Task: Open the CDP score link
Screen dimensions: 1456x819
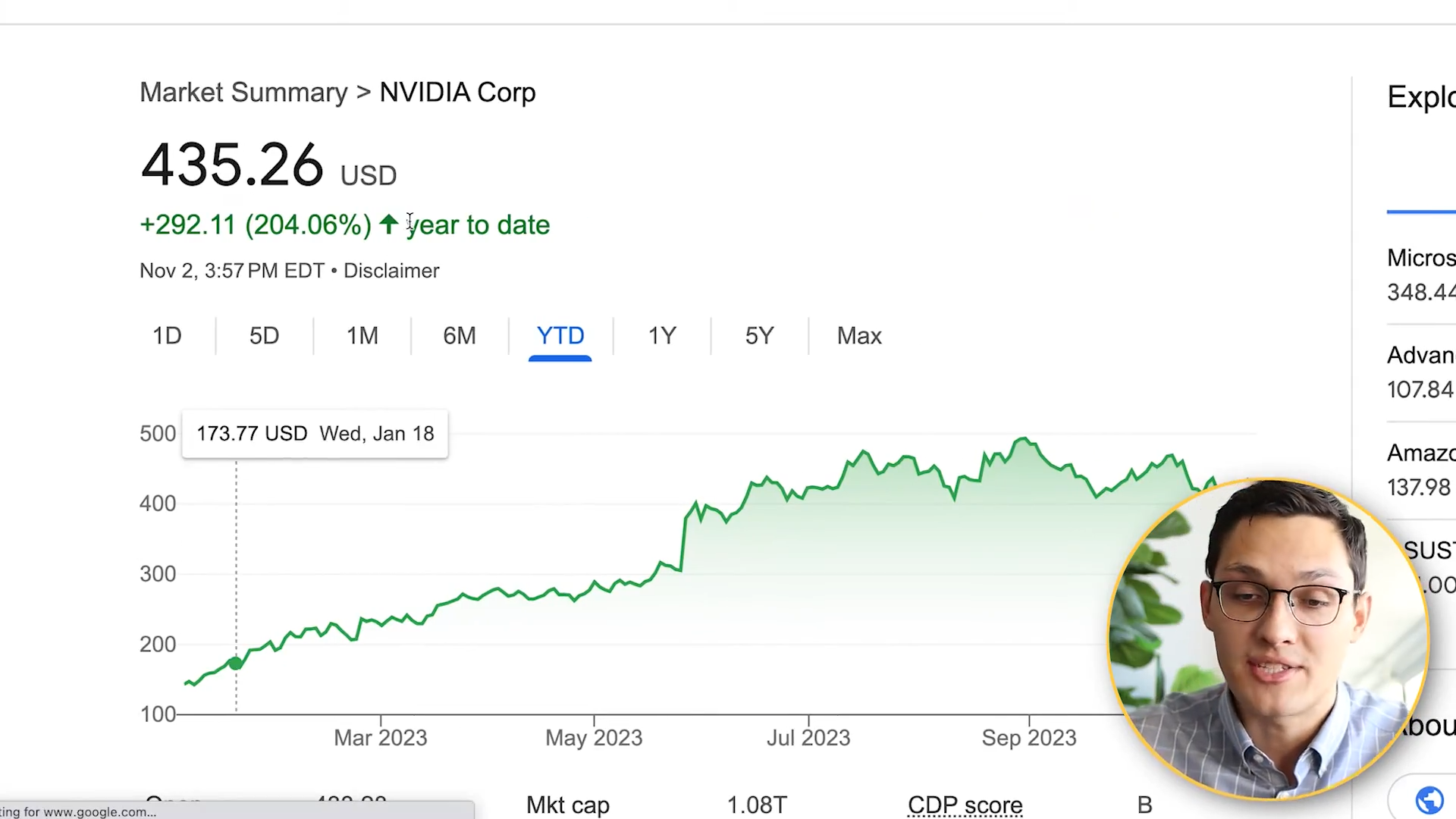Action: tap(965, 805)
